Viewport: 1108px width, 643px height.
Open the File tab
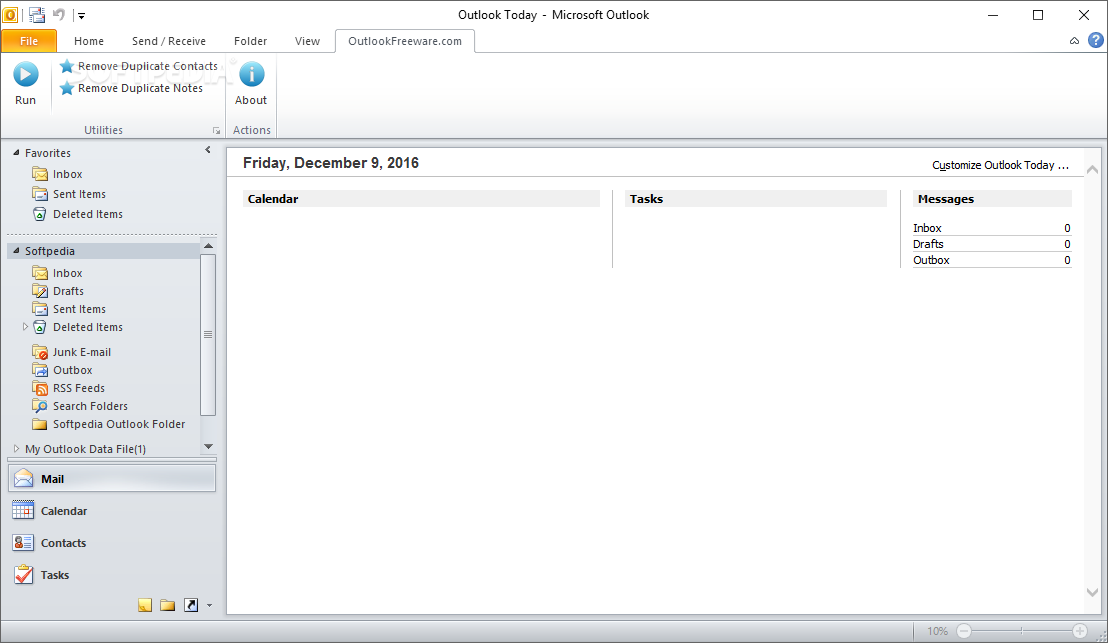[29, 41]
